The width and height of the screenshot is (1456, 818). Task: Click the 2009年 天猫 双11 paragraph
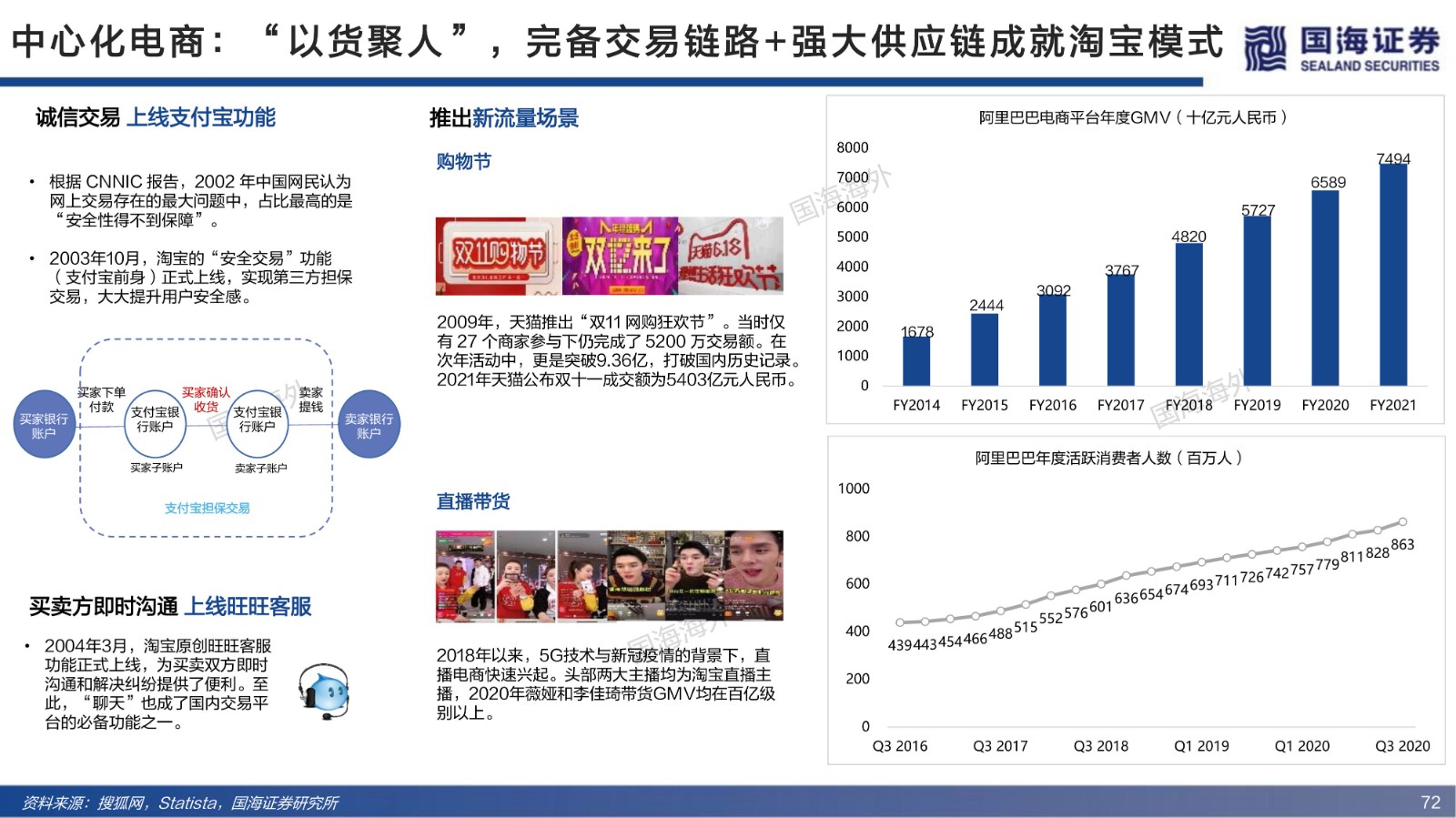tap(619, 350)
